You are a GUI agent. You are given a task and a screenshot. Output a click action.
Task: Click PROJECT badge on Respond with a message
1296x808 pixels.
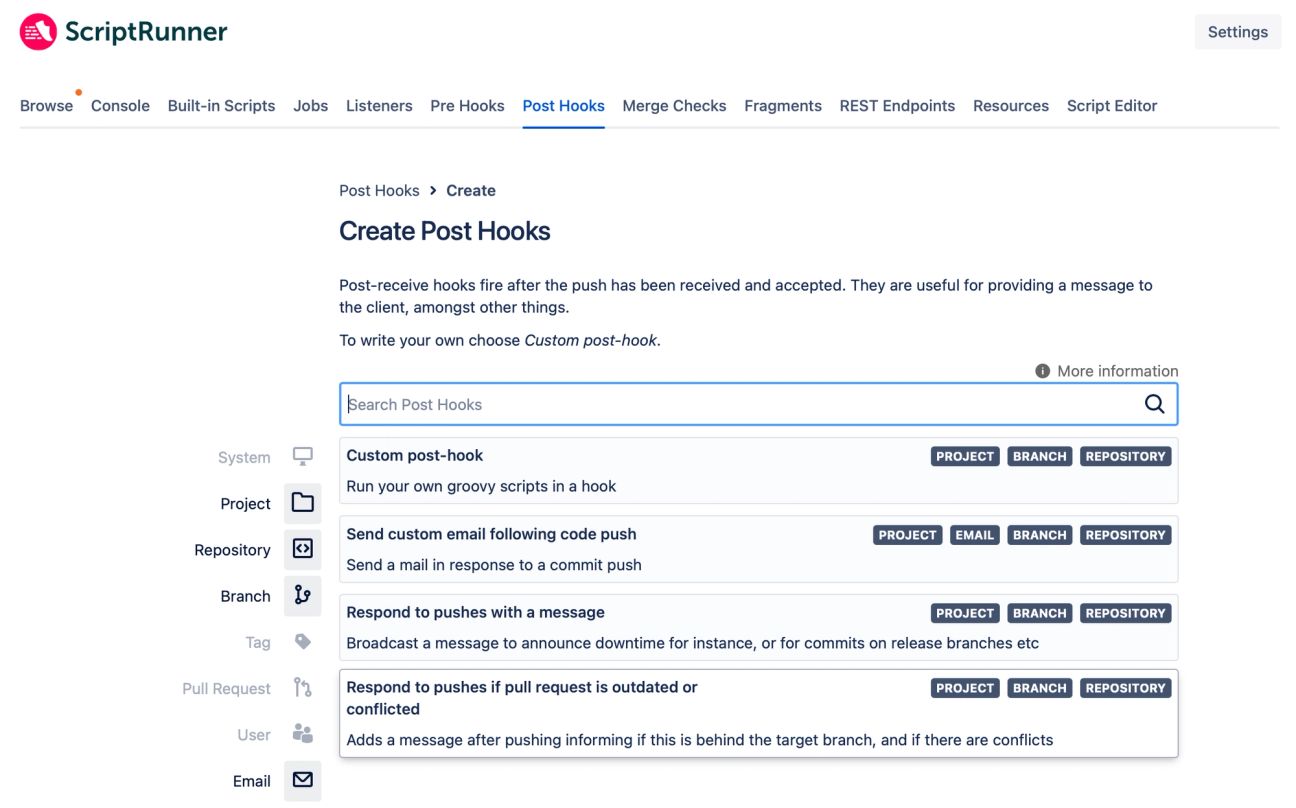965,613
